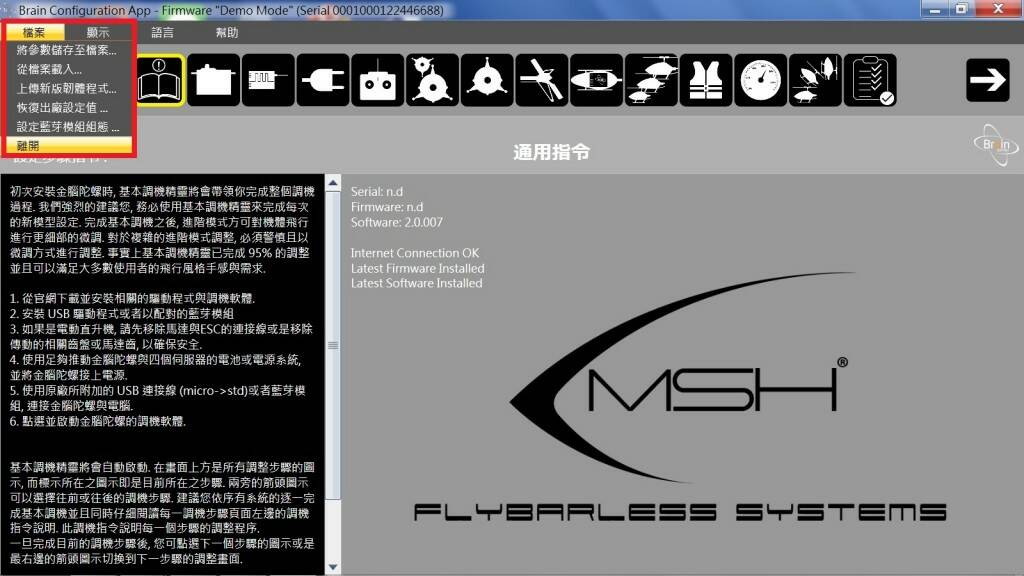Open the 幫助 menu
Viewport: 1024px width, 576px height.
pyautogui.click(x=227, y=32)
